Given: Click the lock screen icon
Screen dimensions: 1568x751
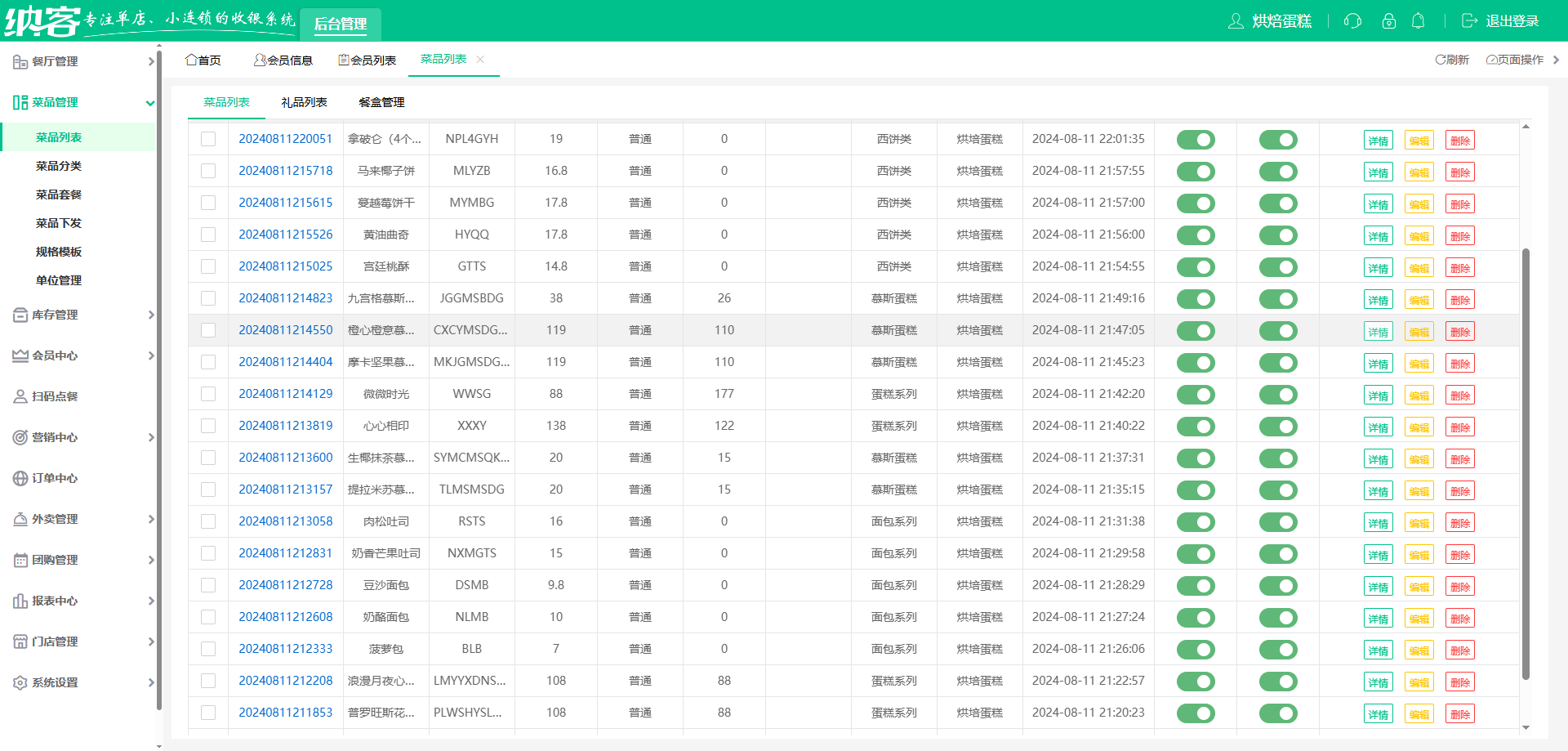Looking at the screenshot, I should point(1388,21).
